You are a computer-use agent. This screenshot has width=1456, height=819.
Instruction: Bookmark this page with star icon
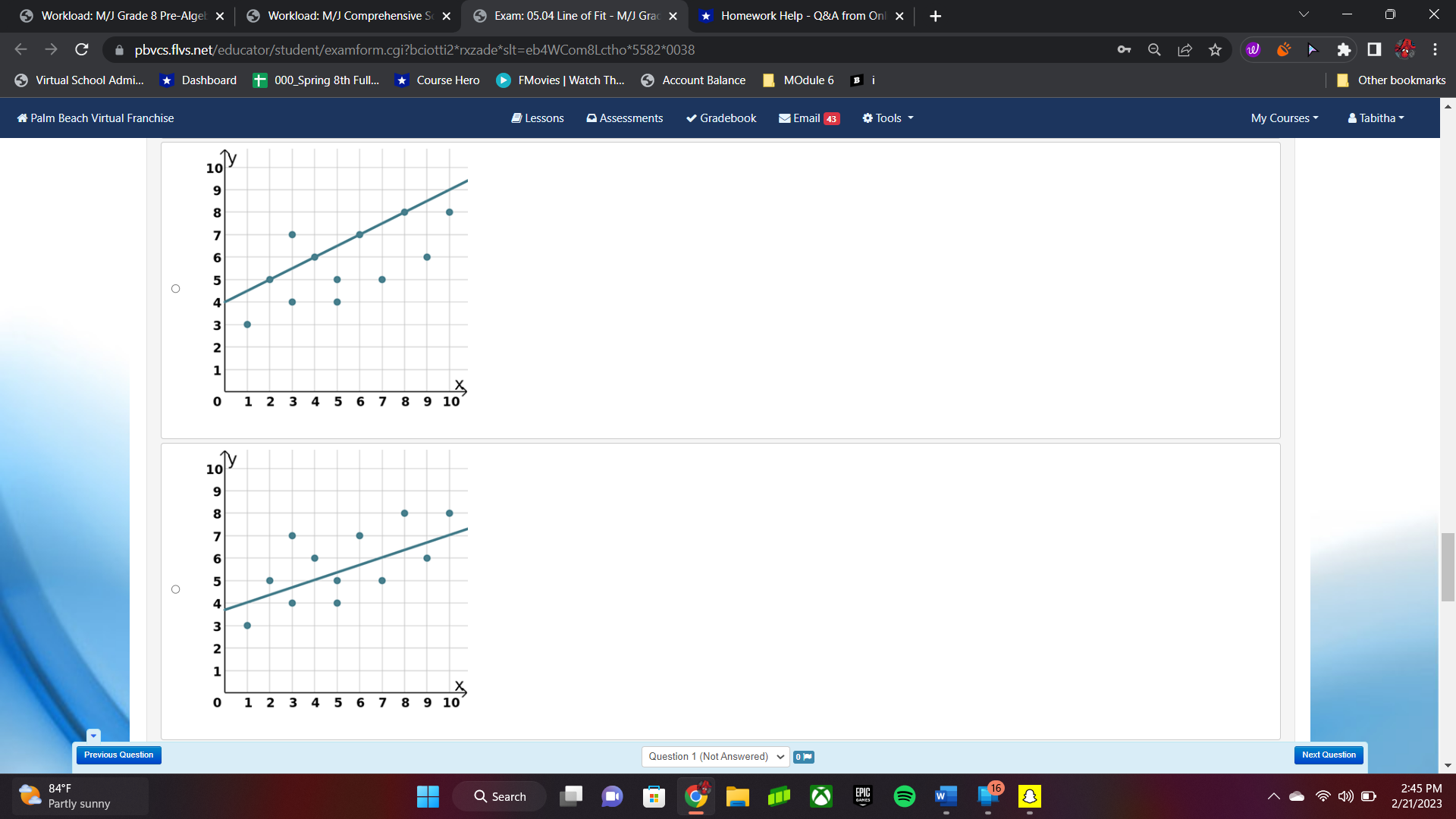[x=1215, y=50]
